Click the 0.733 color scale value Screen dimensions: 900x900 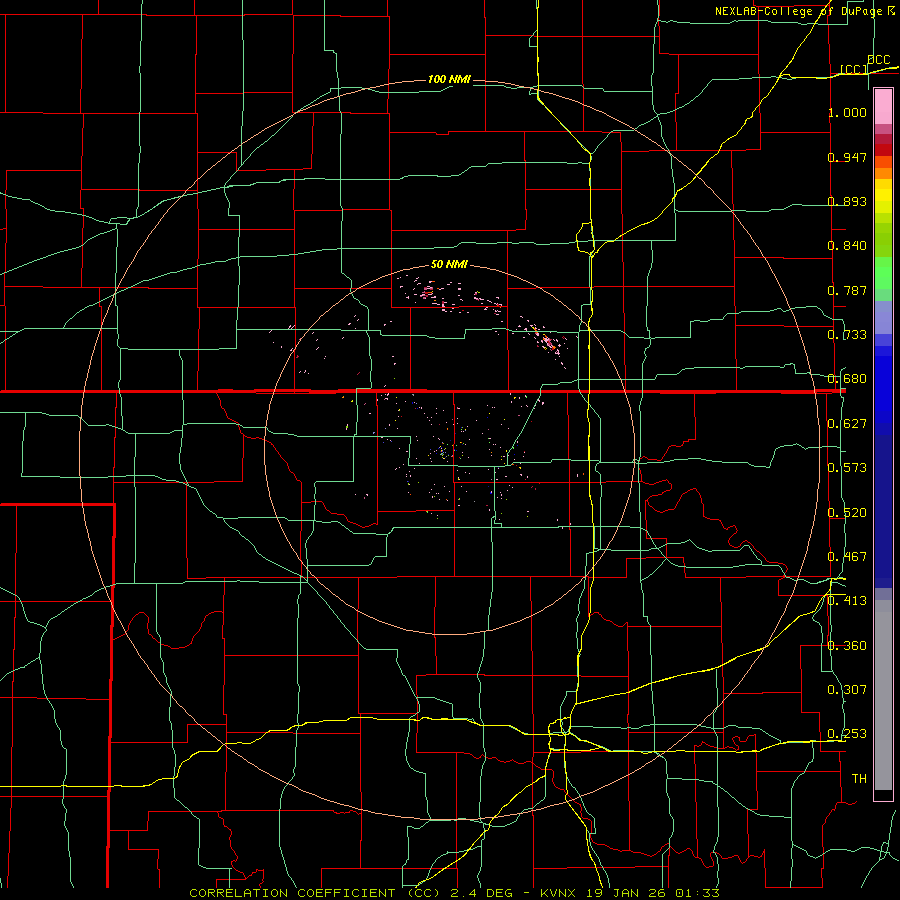pos(847,335)
